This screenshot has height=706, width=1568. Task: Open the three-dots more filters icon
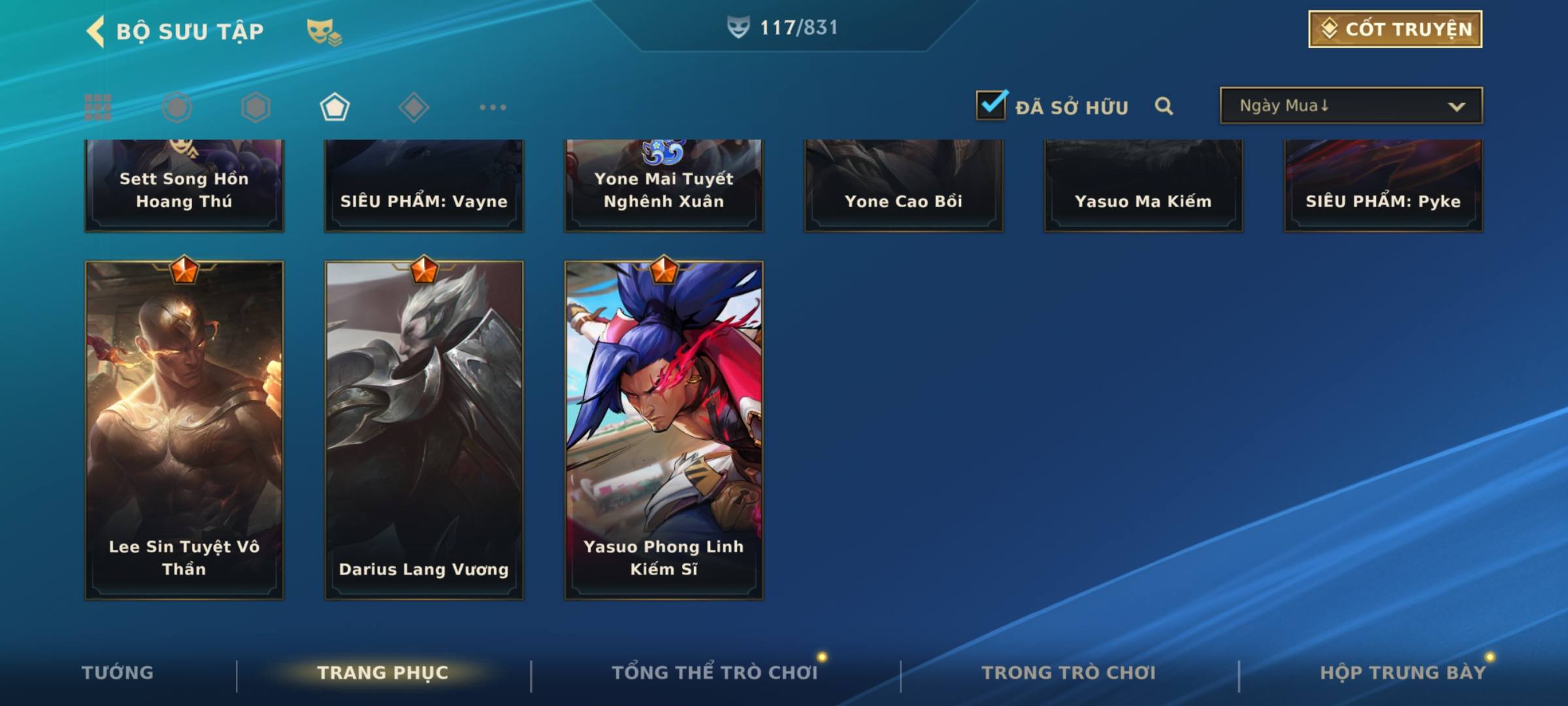(x=493, y=107)
